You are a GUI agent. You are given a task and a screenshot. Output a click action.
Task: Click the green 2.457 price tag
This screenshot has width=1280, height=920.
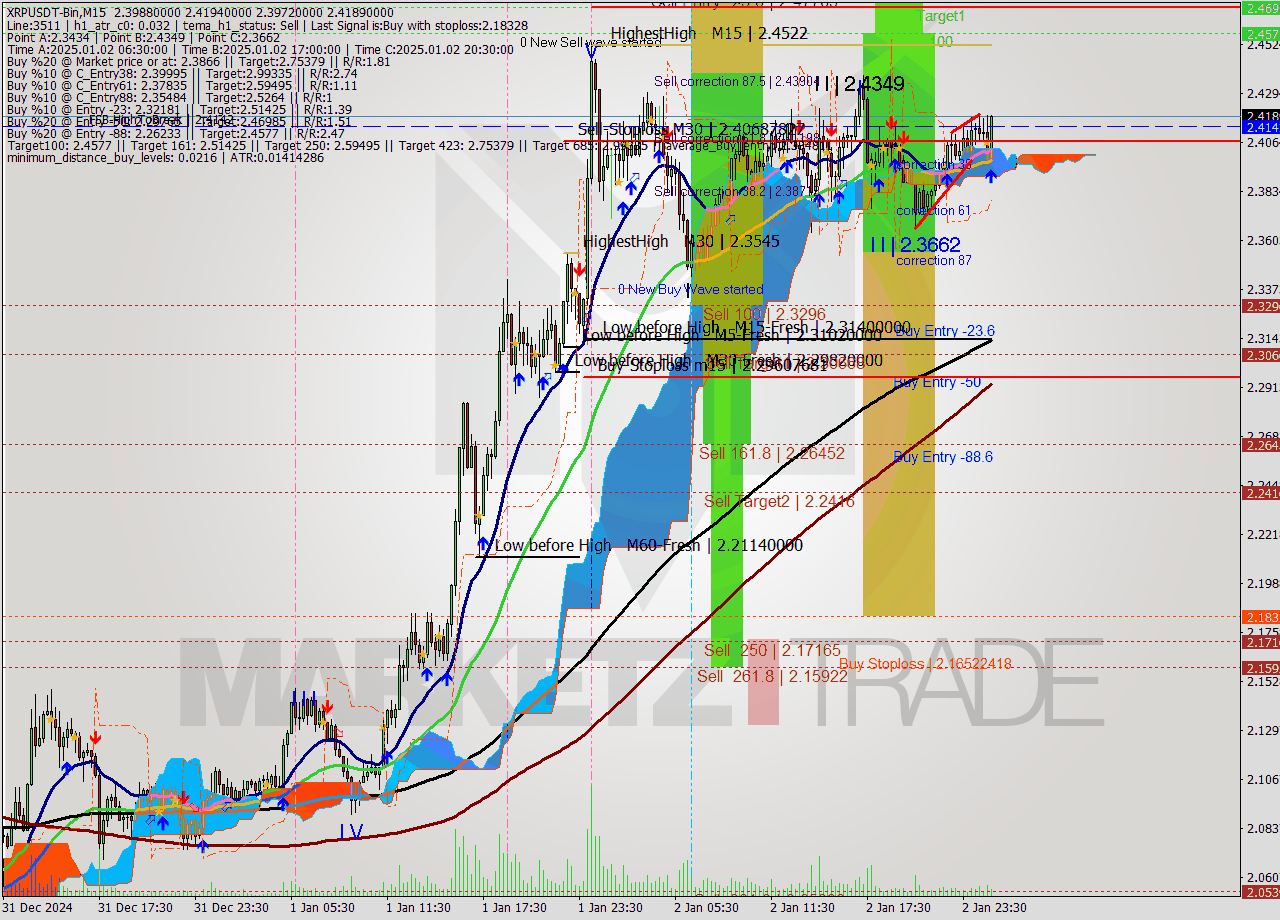1260,34
